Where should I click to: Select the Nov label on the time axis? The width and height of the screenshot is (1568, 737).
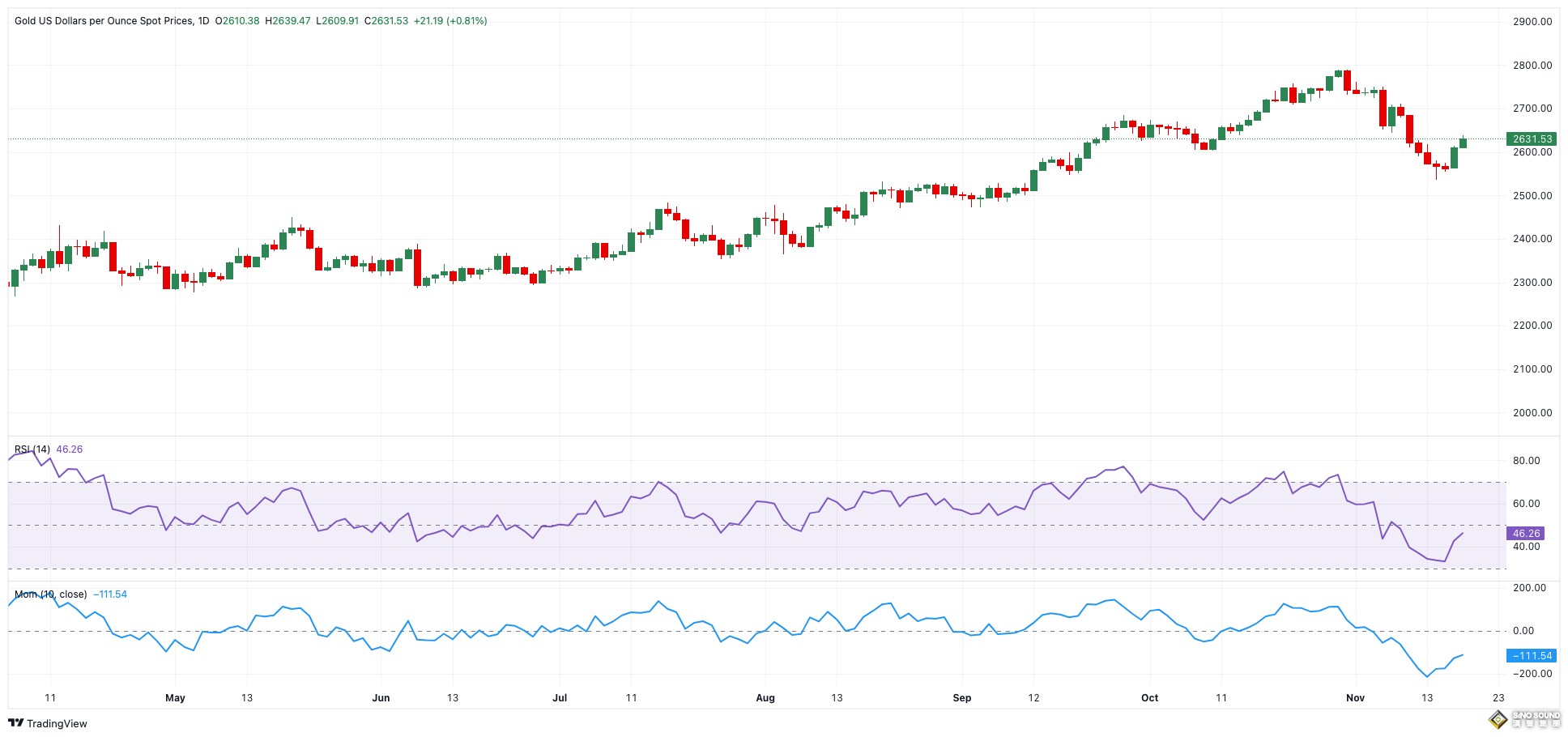tap(1355, 697)
